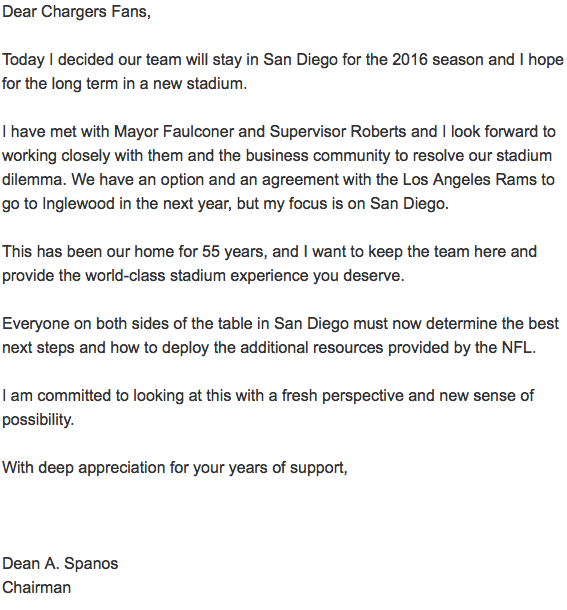
Task: Click the word 'possibility.'
Action: coord(38,420)
